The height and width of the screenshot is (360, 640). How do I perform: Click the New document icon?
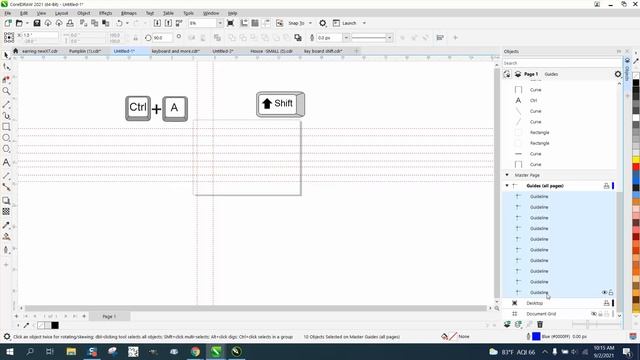pos(8,23)
